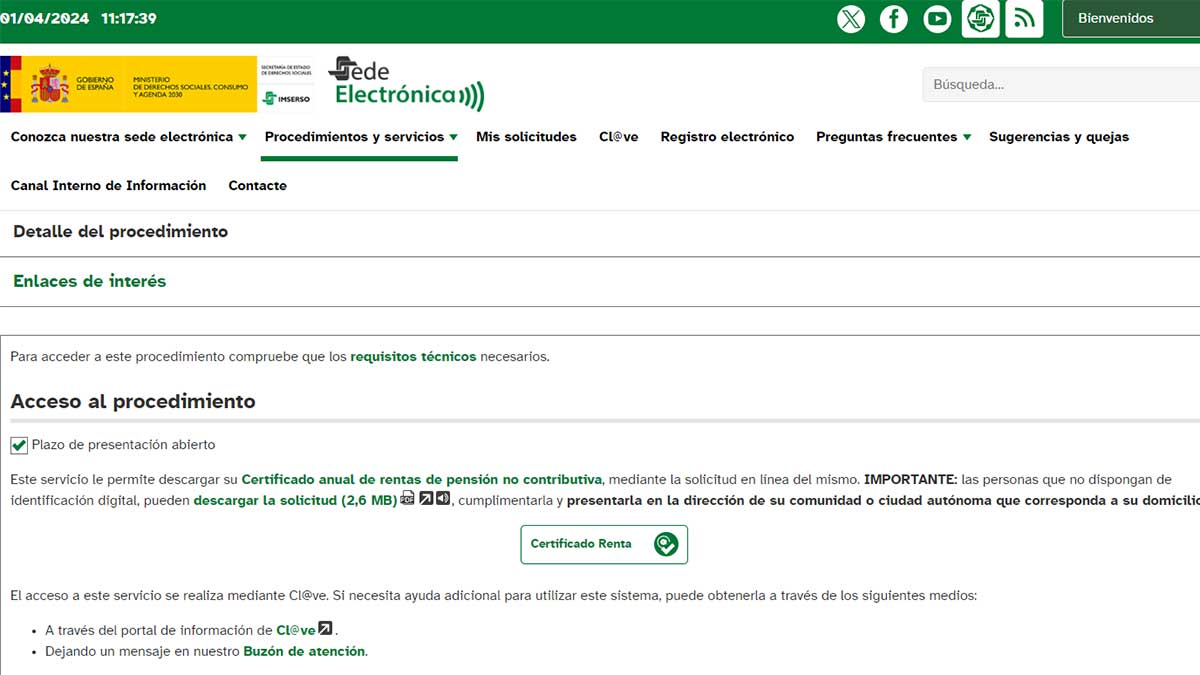Open the Registro electrónico menu item
This screenshot has width=1200, height=675.
pos(727,137)
